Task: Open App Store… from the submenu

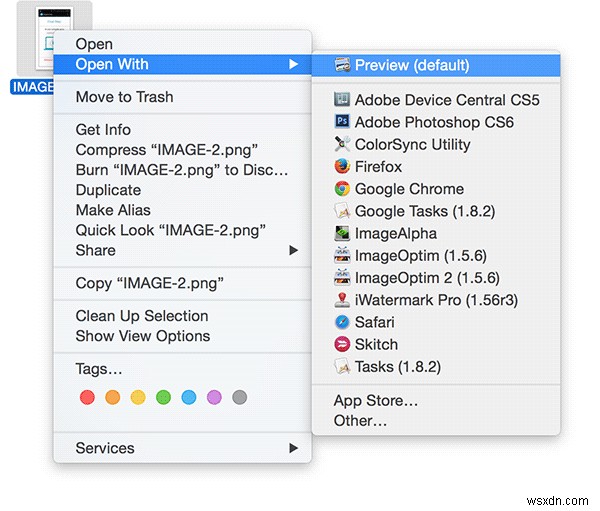Action: point(376,401)
